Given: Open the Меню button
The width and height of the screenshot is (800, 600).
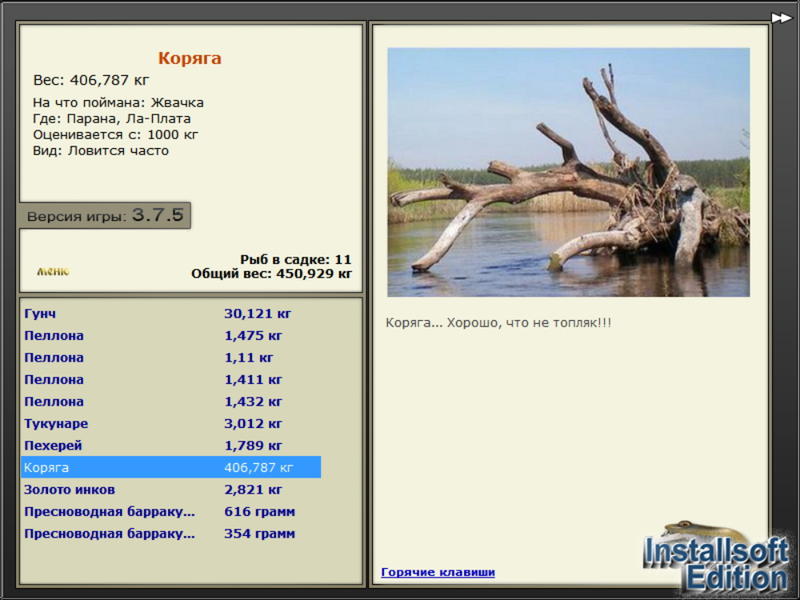Looking at the screenshot, I should pos(53,271).
